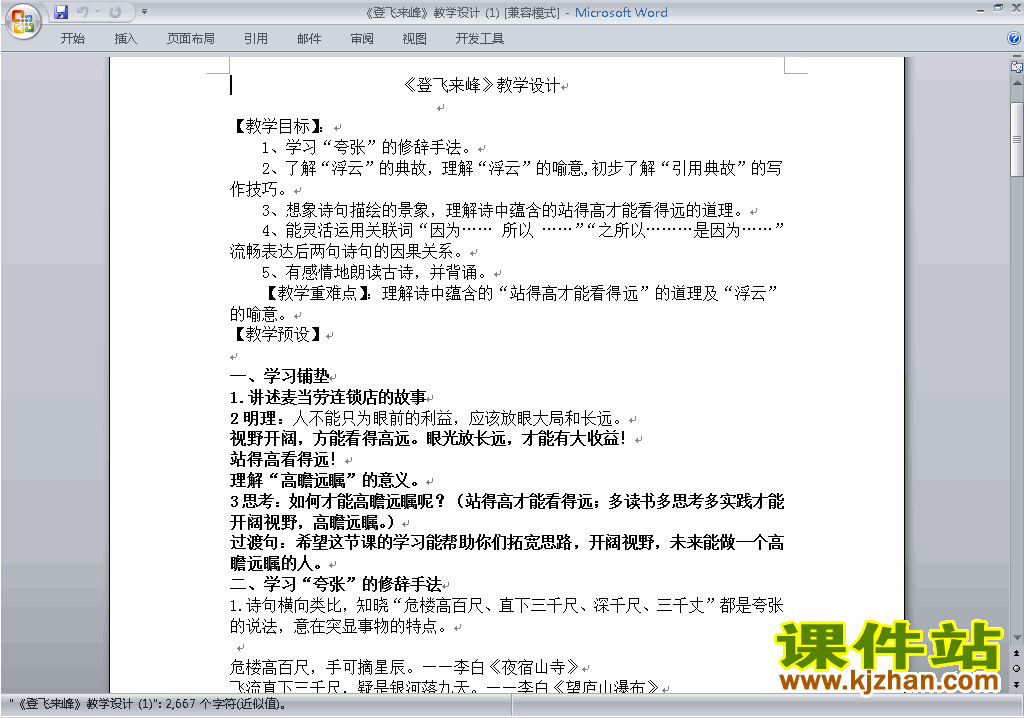Open the 引用 ribbon tab
Image resolution: width=1024 pixels, height=718 pixels.
point(255,39)
